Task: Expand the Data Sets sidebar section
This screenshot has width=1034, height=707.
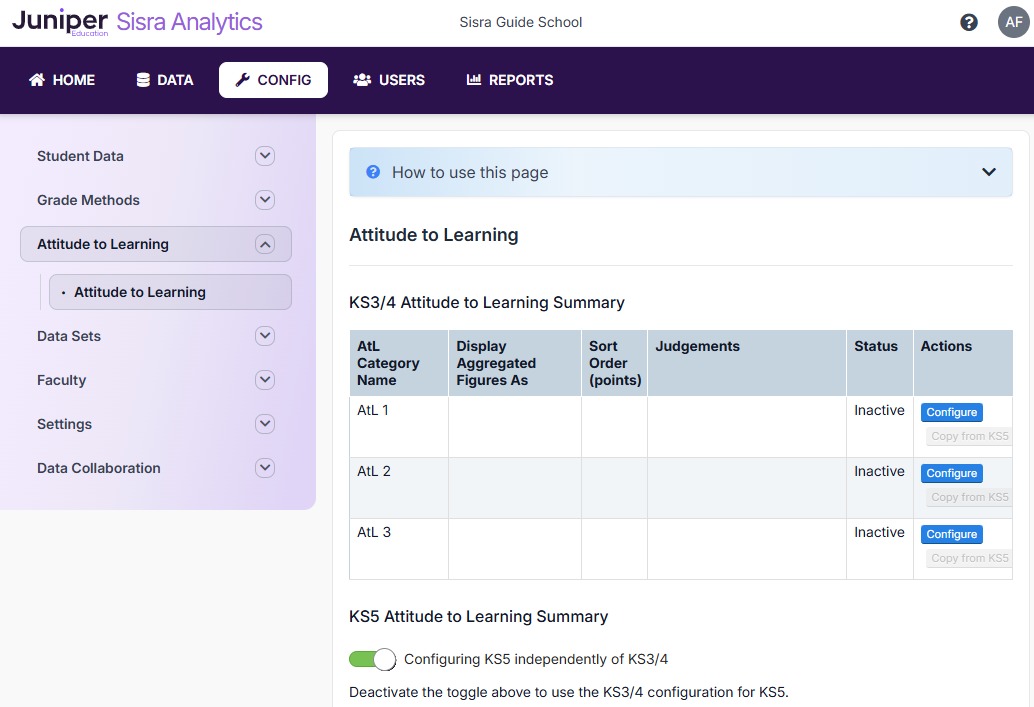Action: 264,336
